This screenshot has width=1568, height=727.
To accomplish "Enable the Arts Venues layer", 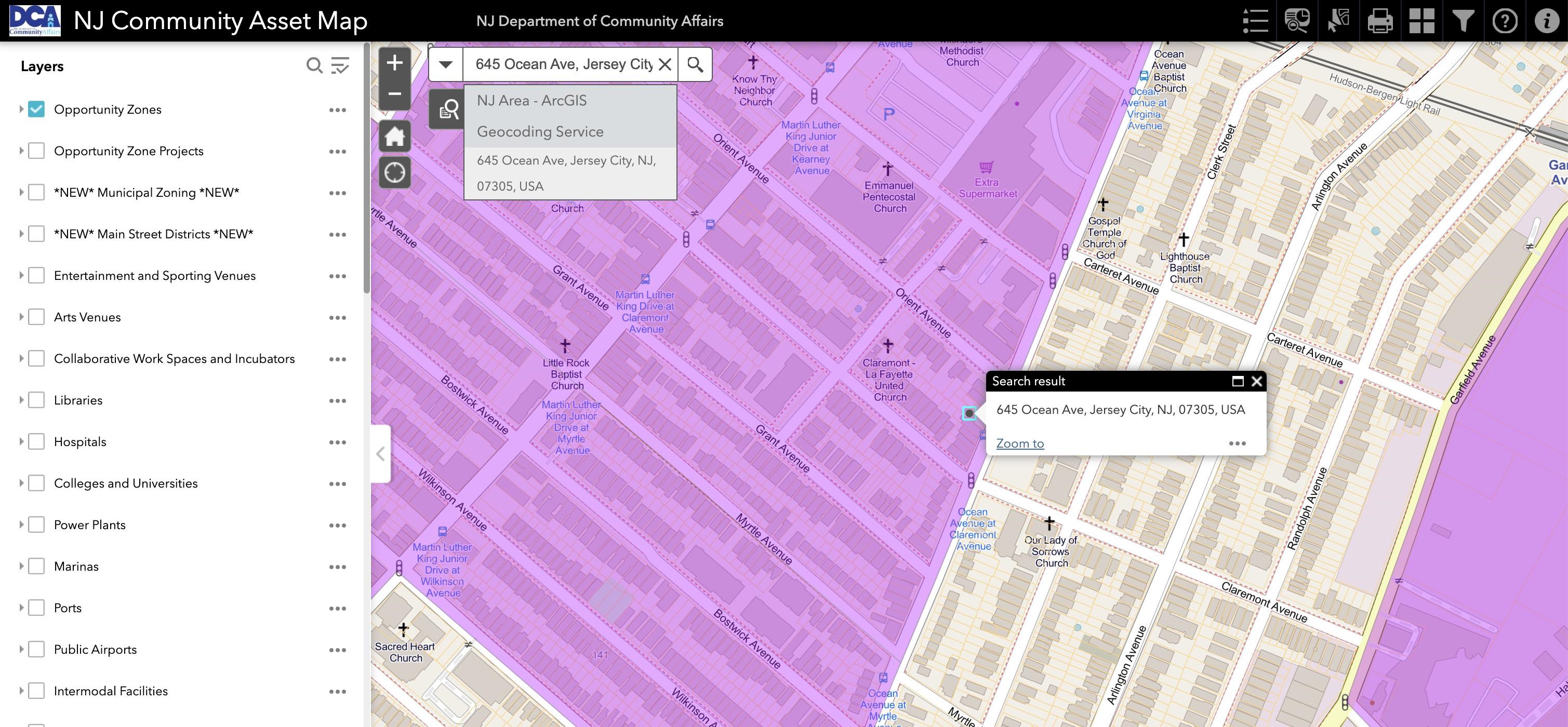I will pos(36,317).
